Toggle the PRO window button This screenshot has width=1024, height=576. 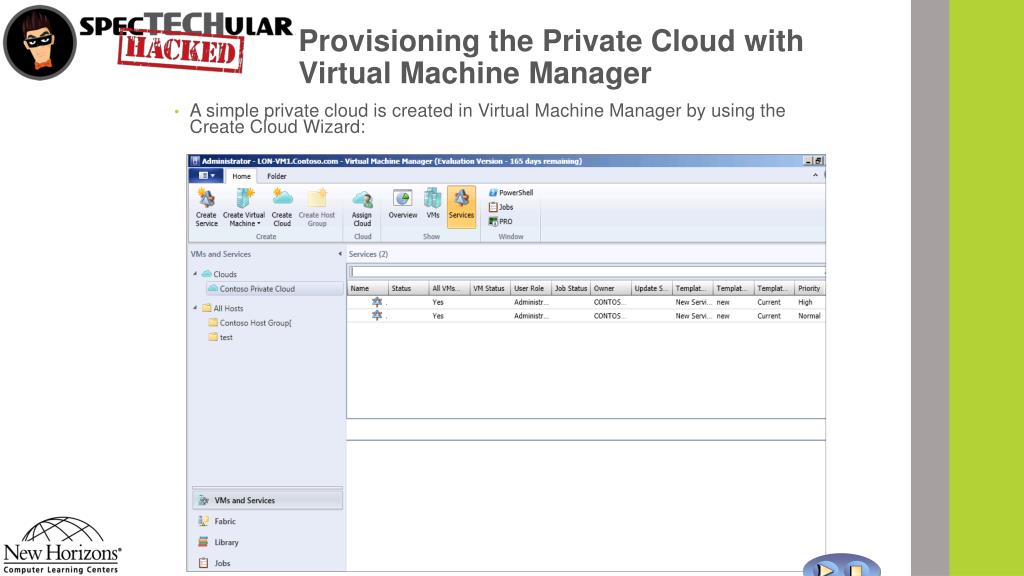pos(500,221)
